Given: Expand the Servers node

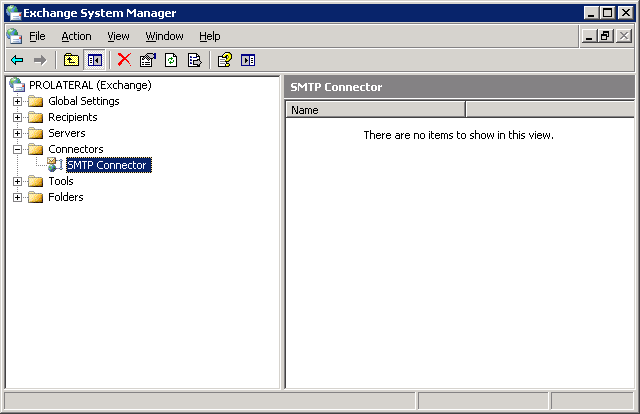Looking at the screenshot, I should click(x=17, y=133).
